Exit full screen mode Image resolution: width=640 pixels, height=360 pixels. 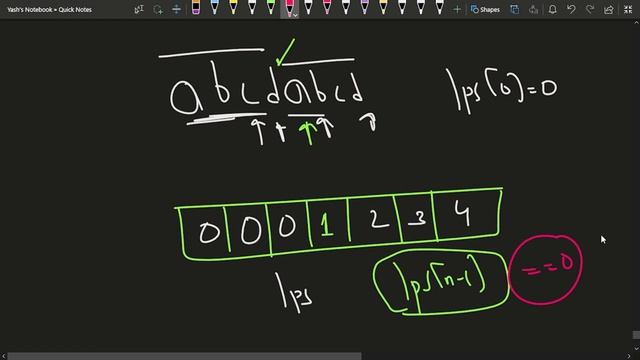pyautogui.click(x=628, y=9)
